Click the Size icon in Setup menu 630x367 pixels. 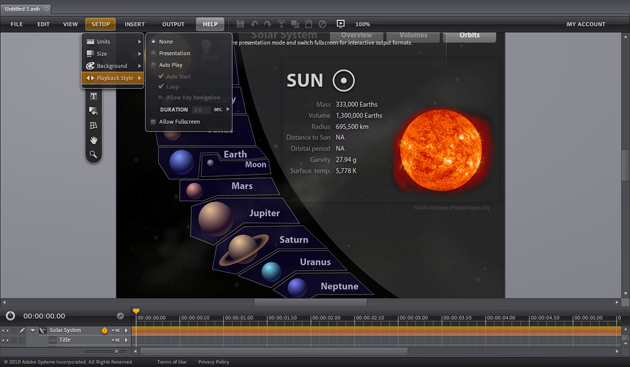pos(90,53)
